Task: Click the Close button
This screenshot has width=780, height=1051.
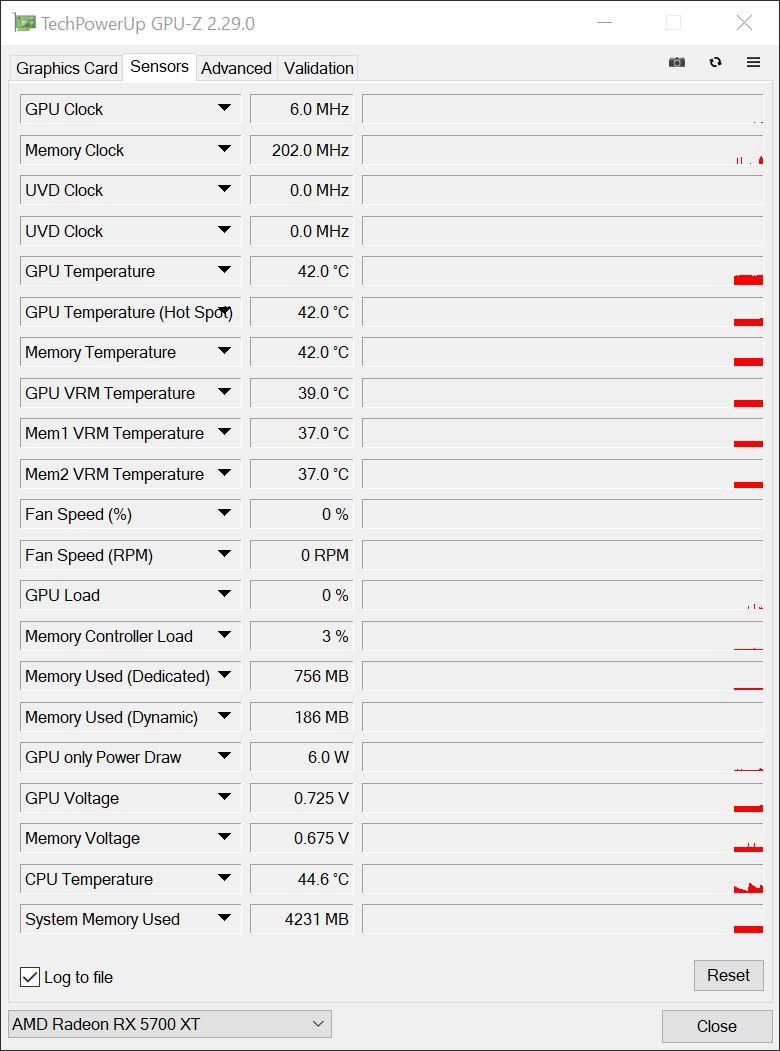Action: 716,1026
